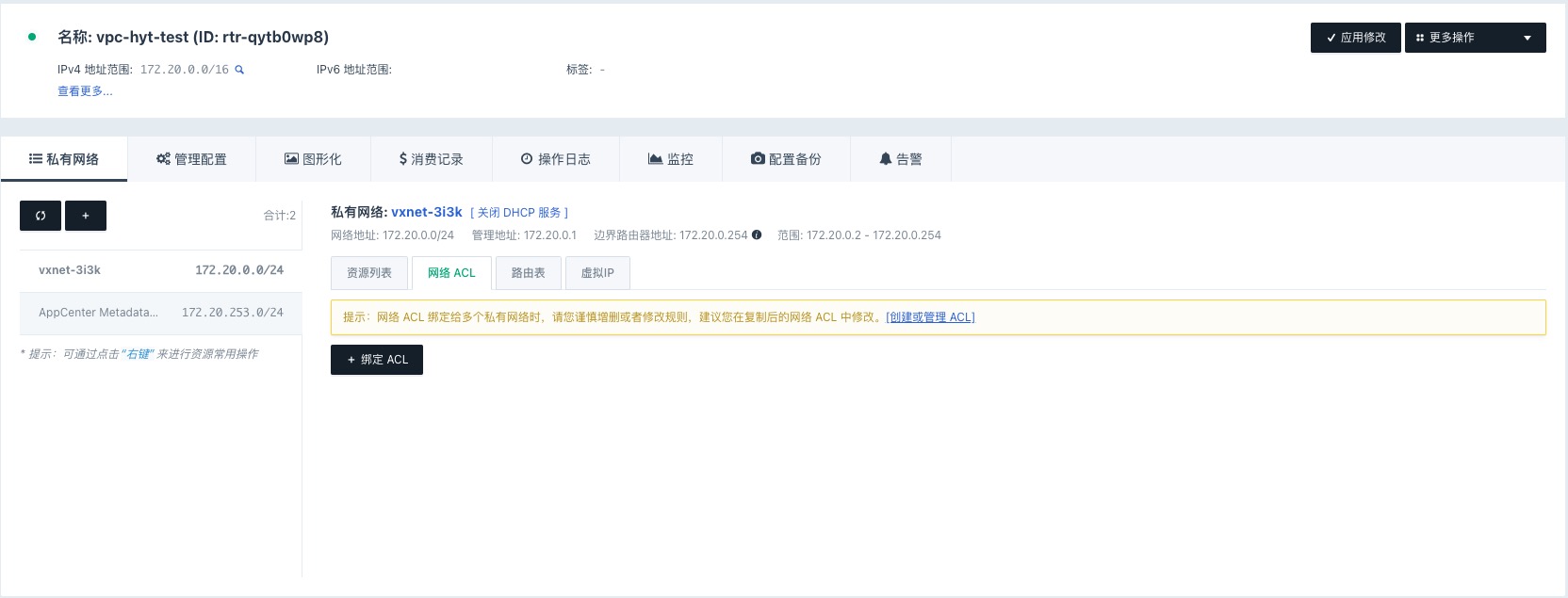Open the 图形化 tab
The width and height of the screenshot is (1568, 598).
tap(313, 159)
